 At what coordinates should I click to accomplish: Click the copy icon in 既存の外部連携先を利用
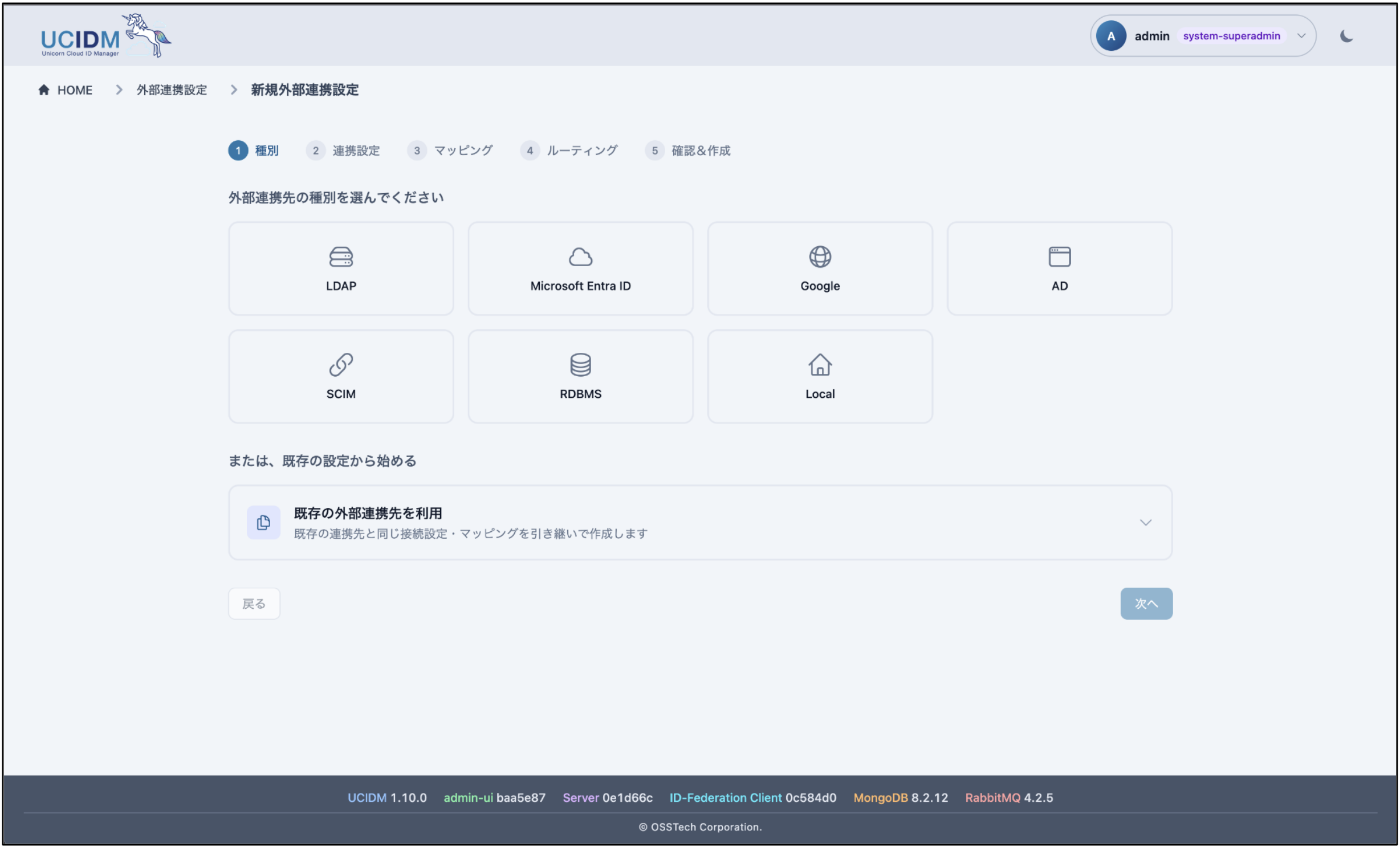pyautogui.click(x=263, y=523)
